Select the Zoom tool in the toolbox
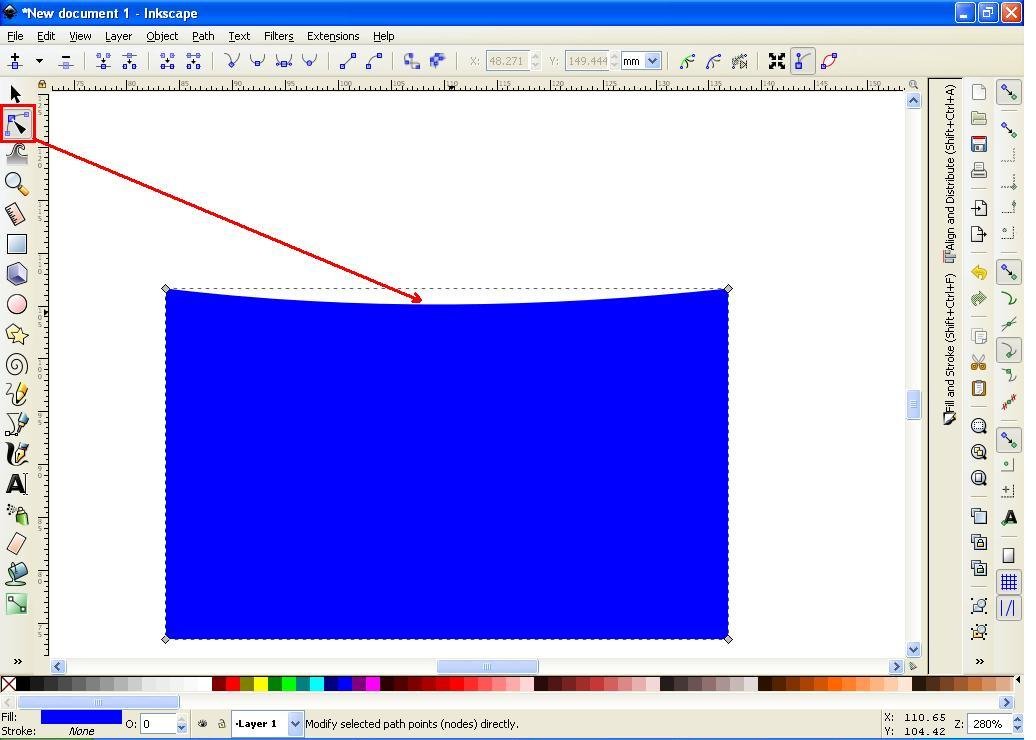 pos(16,182)
